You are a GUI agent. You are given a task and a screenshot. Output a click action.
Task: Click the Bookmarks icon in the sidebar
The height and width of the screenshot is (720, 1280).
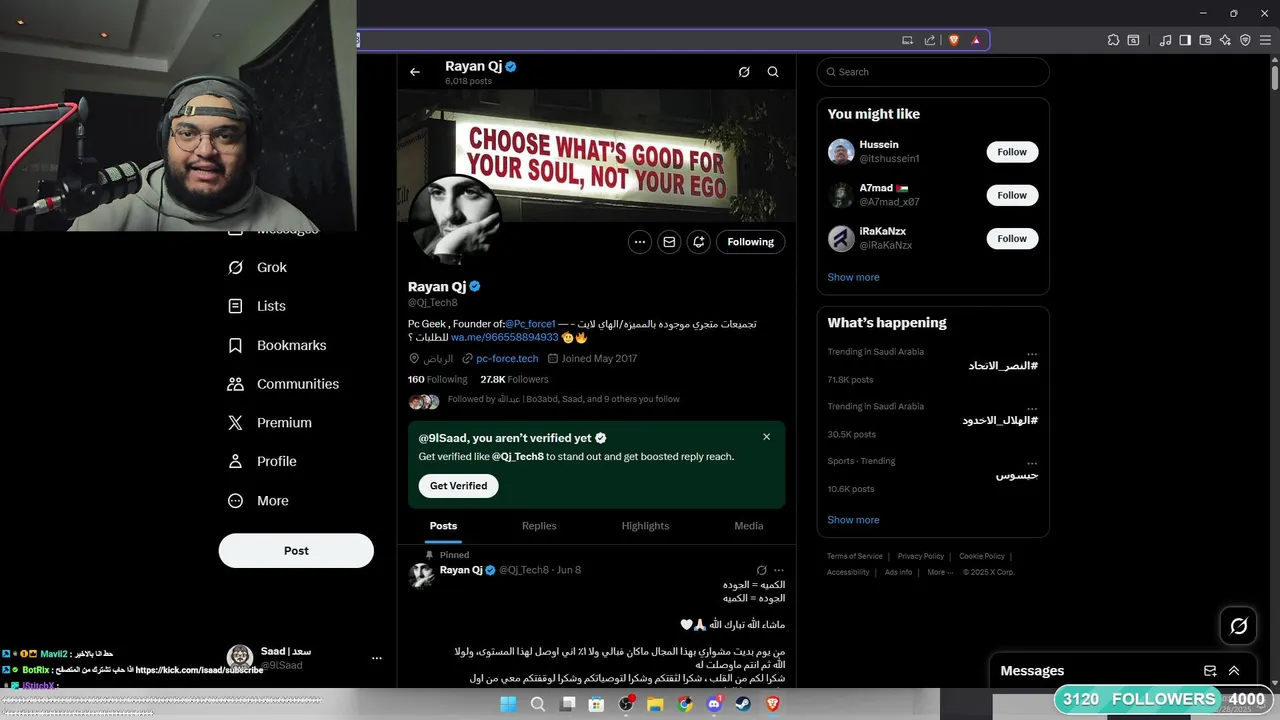coord(235,345)
